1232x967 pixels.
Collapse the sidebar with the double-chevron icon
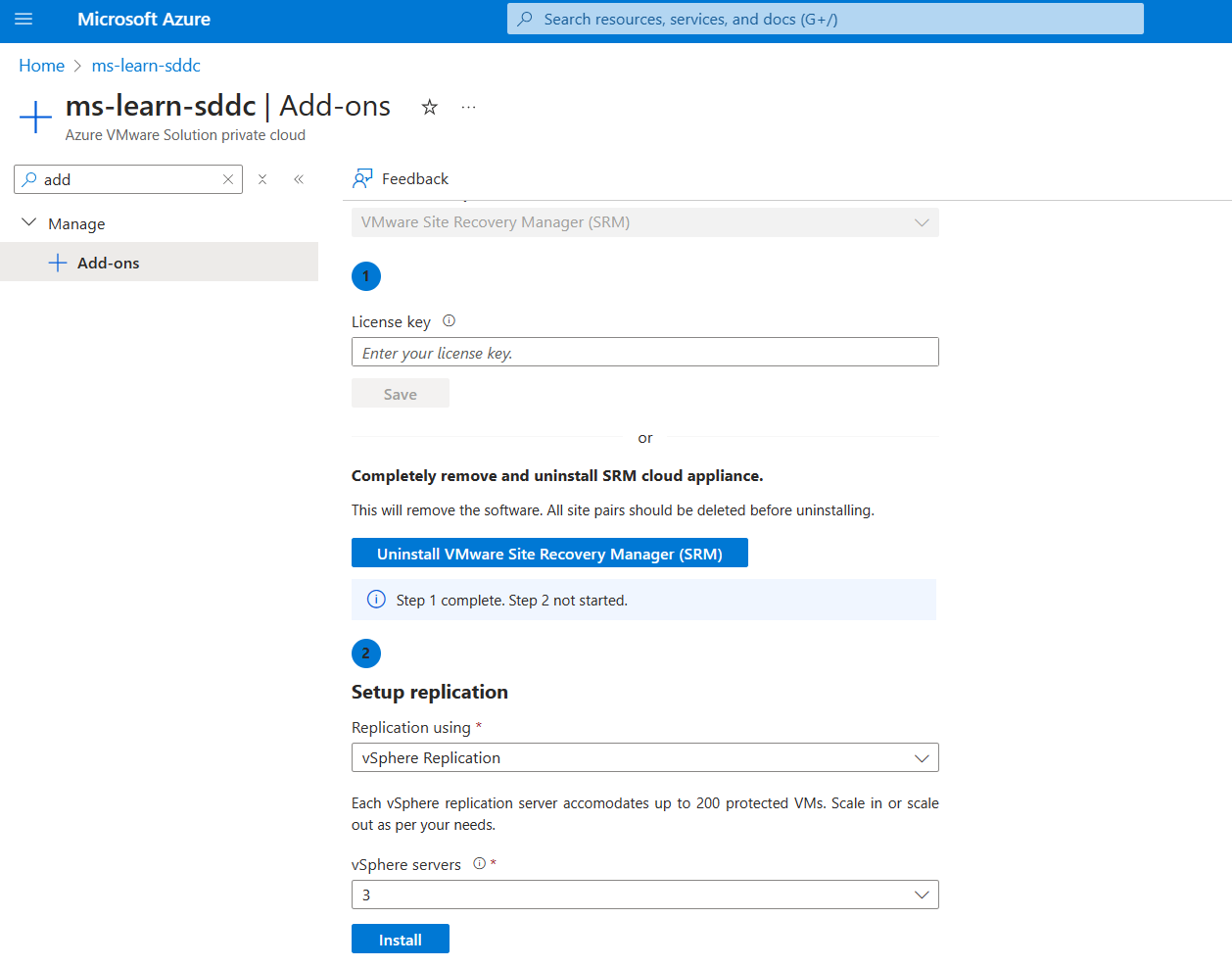click(299, 179)
